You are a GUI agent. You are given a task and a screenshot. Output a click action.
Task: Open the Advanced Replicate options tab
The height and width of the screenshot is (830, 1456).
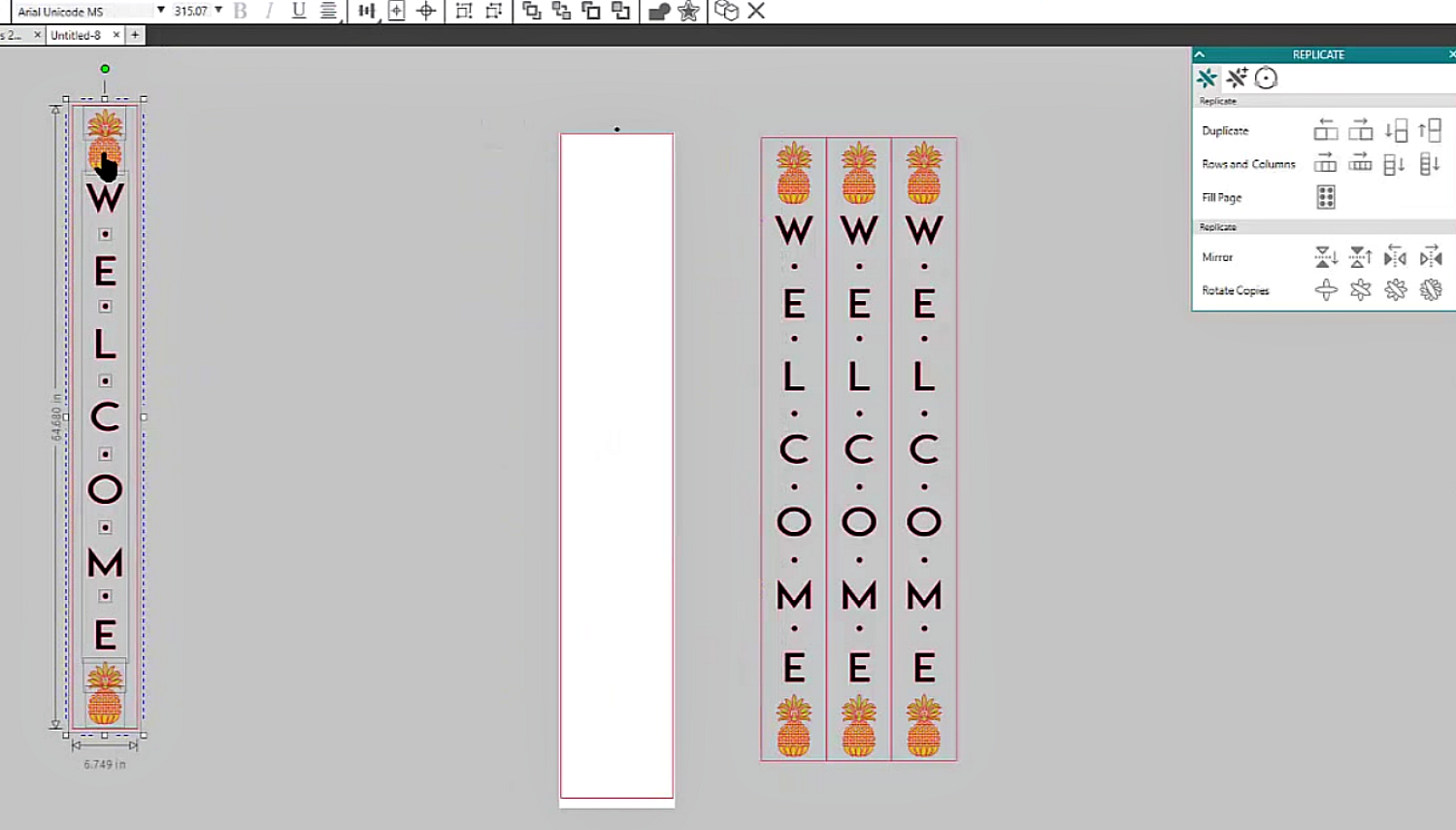coord(1237,78)
